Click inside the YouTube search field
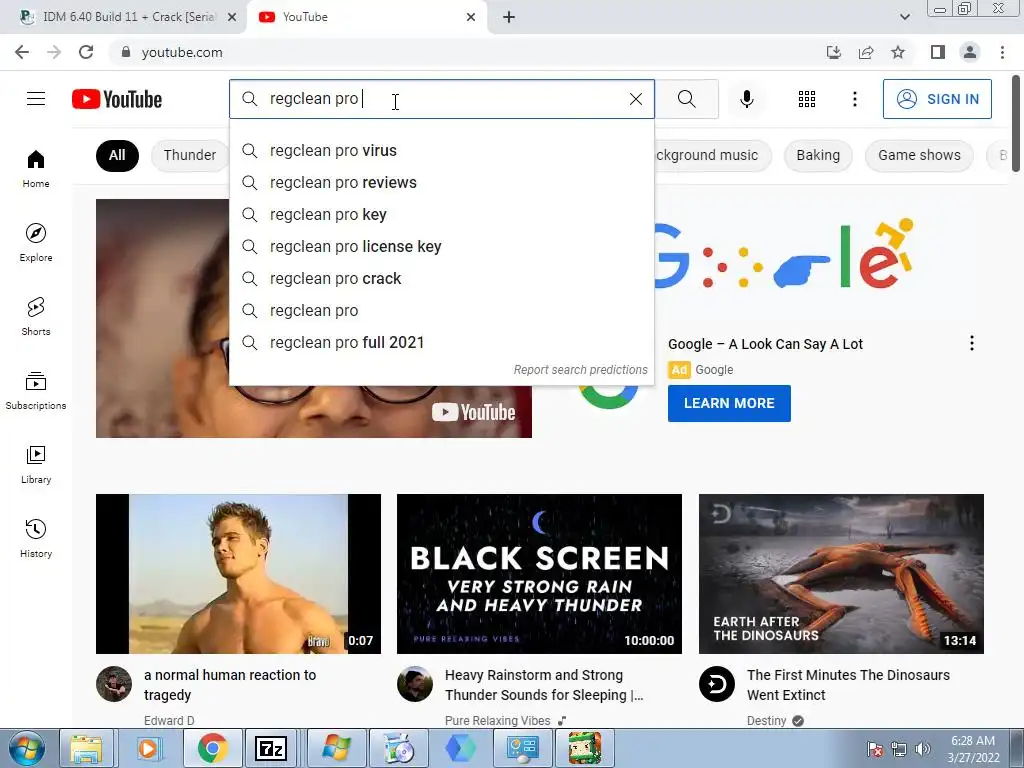 pos(444,99)
